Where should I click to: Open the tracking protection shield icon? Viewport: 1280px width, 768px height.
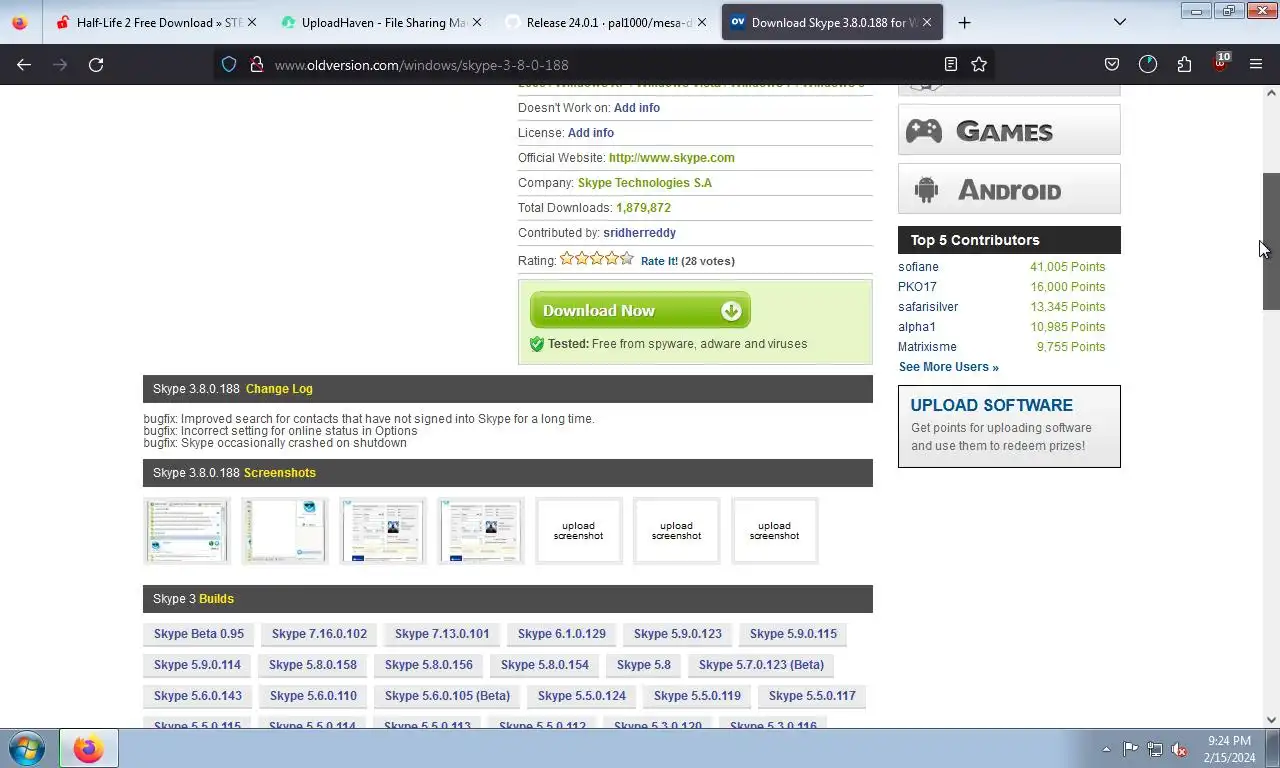[x=229, y=64]
